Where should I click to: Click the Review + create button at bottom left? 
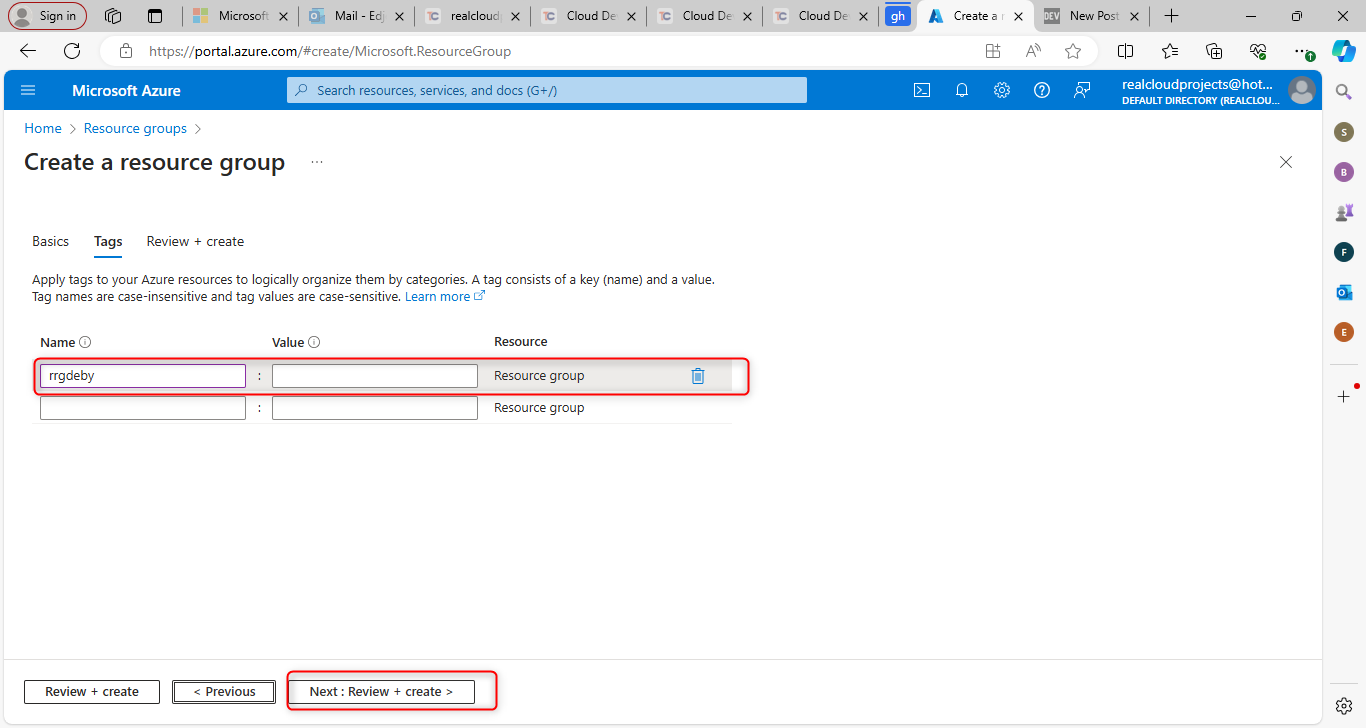pyautogui.click(x=92, y=692)
